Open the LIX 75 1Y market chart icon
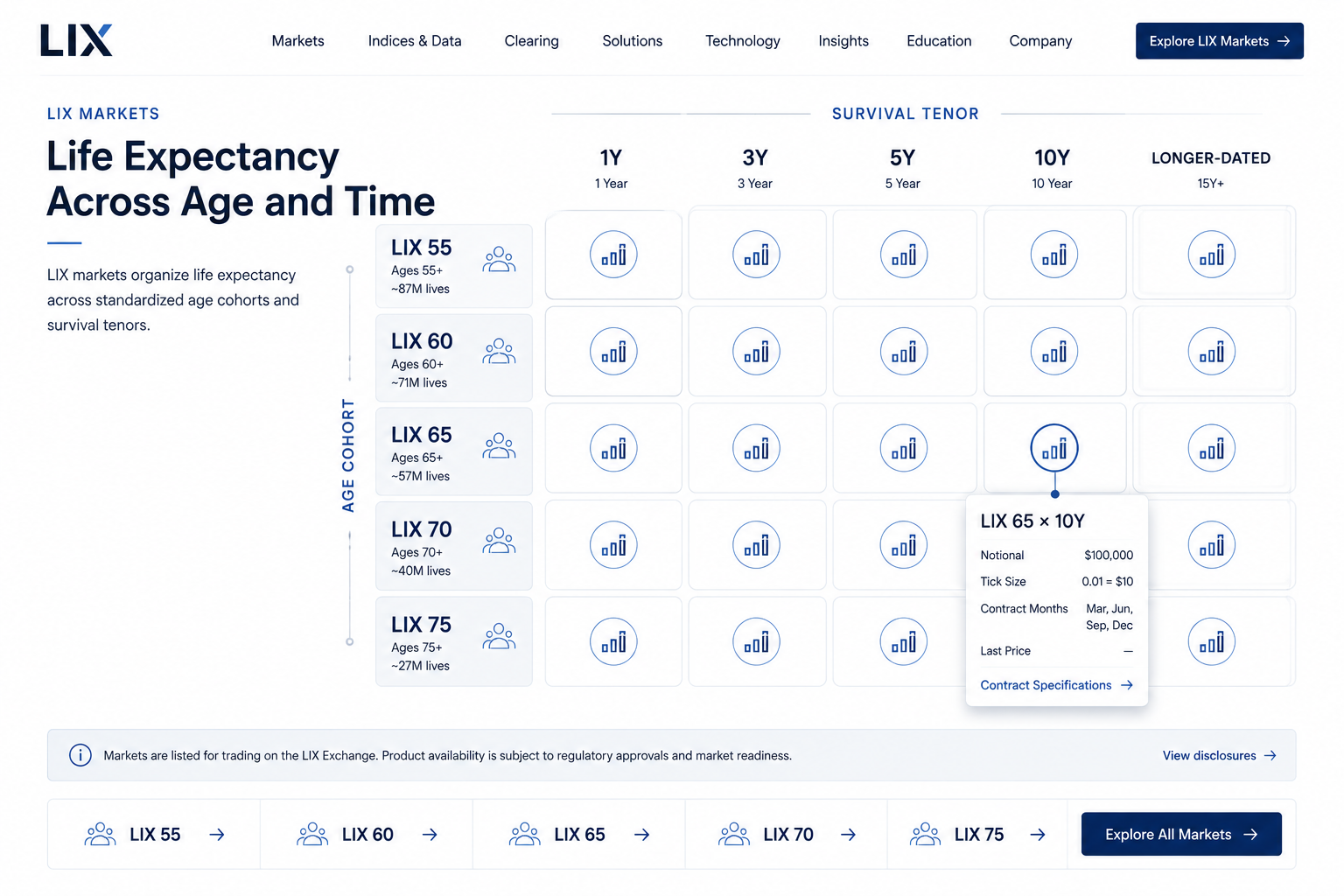Image resolution: width=1344 pixels, height=896 pixels. (x=613, y=641)
